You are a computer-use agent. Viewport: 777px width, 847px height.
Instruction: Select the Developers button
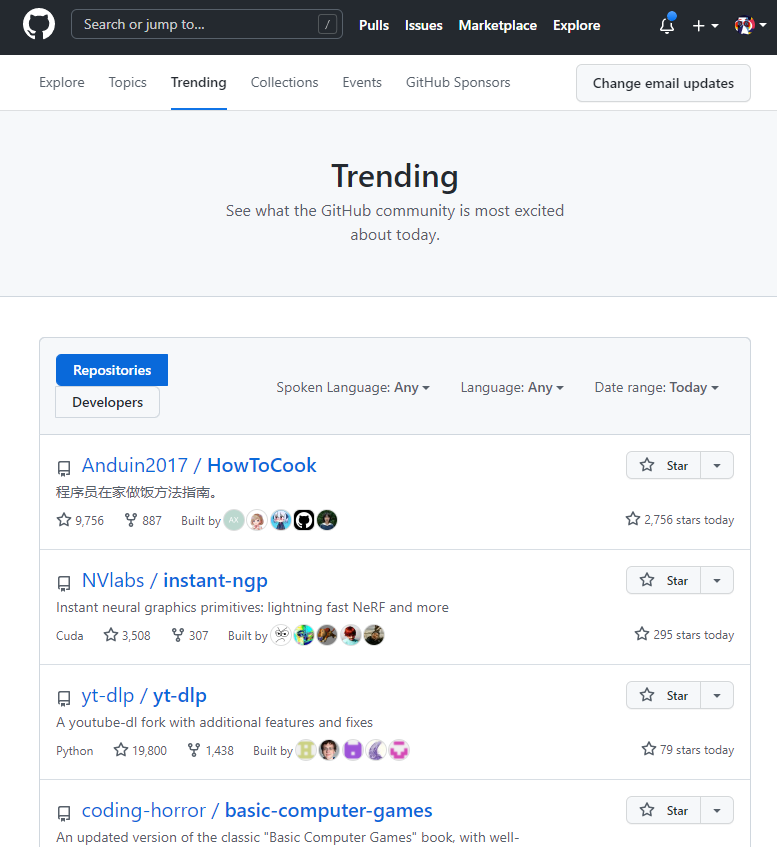point(108,402)
